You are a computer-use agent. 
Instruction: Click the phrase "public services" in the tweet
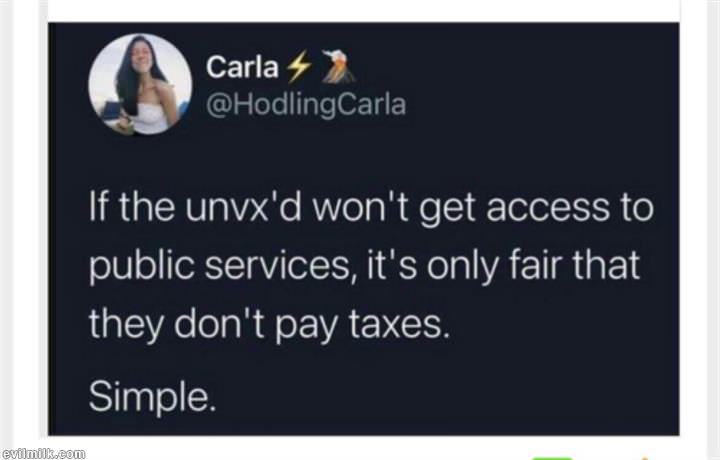click(219, 267)
